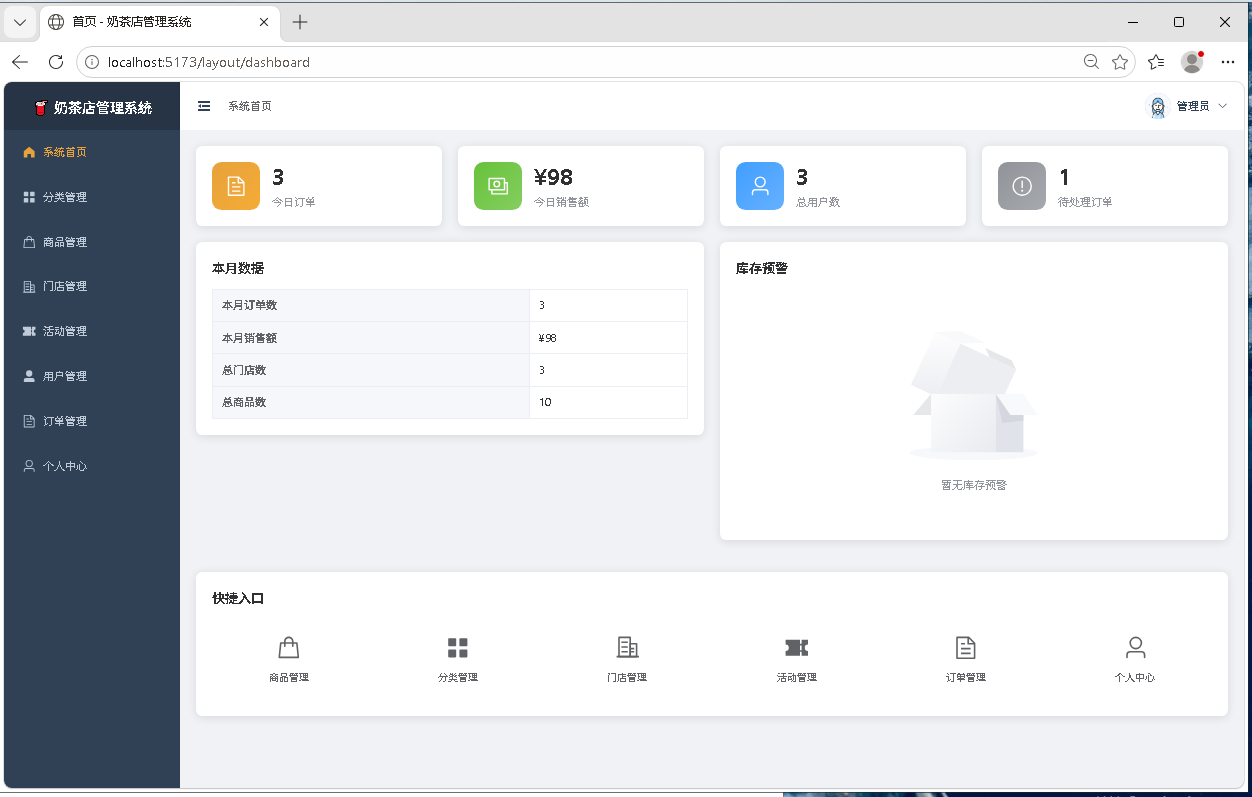Open 个人中心 shortcut person icon in 快捷入口
Viewport: 1252px width, 797px height.
pyautogui.click(x=1135, y=647)
